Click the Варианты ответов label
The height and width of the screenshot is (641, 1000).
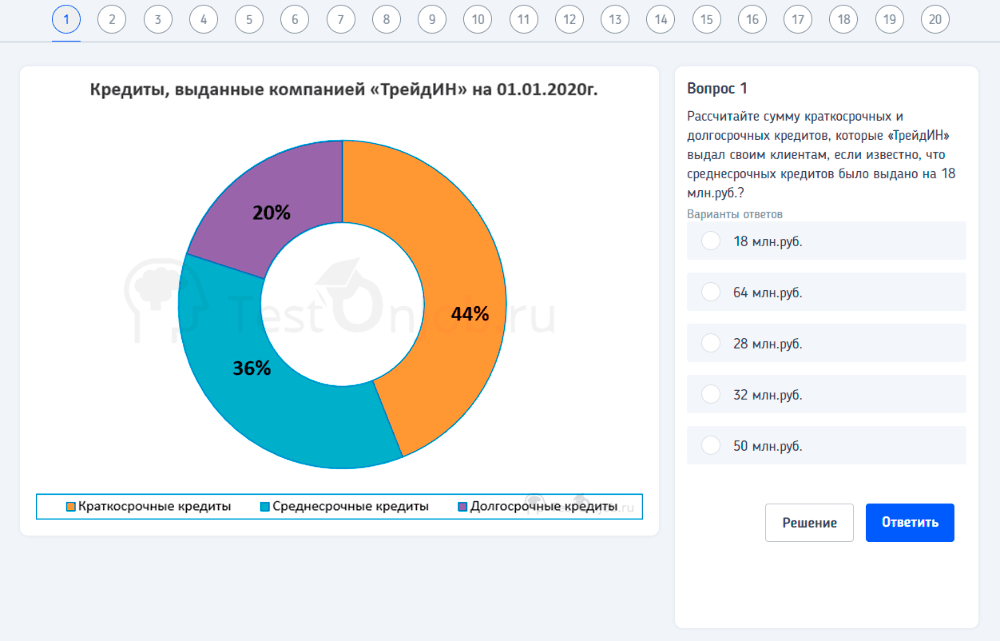735,214
